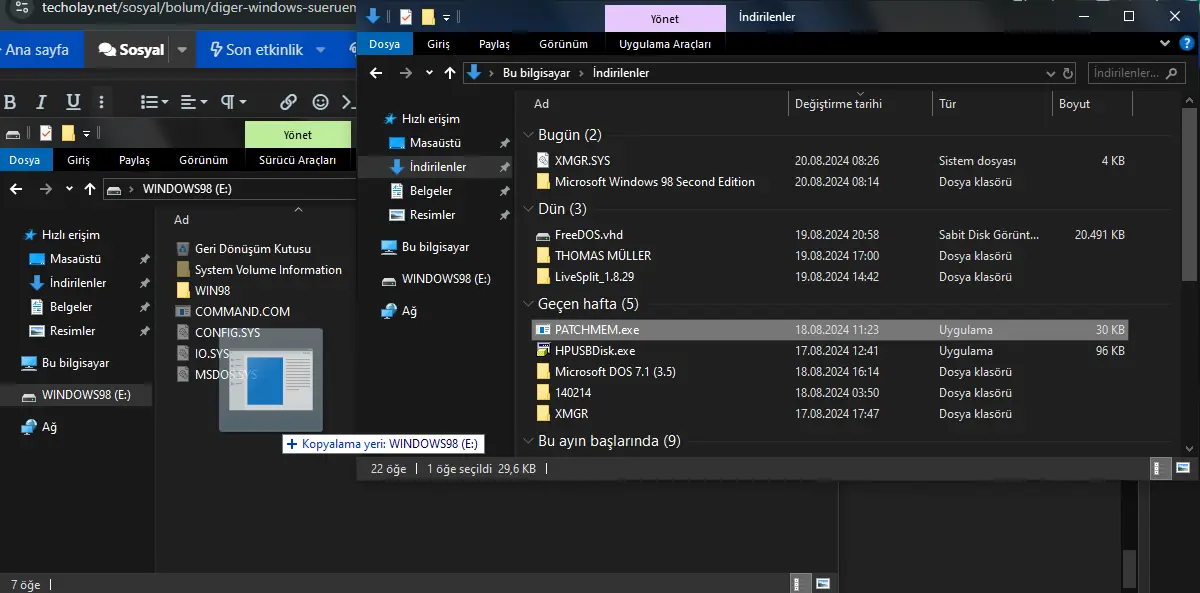Open more formatting options (three dots) in editor

[x=101, y=101]
